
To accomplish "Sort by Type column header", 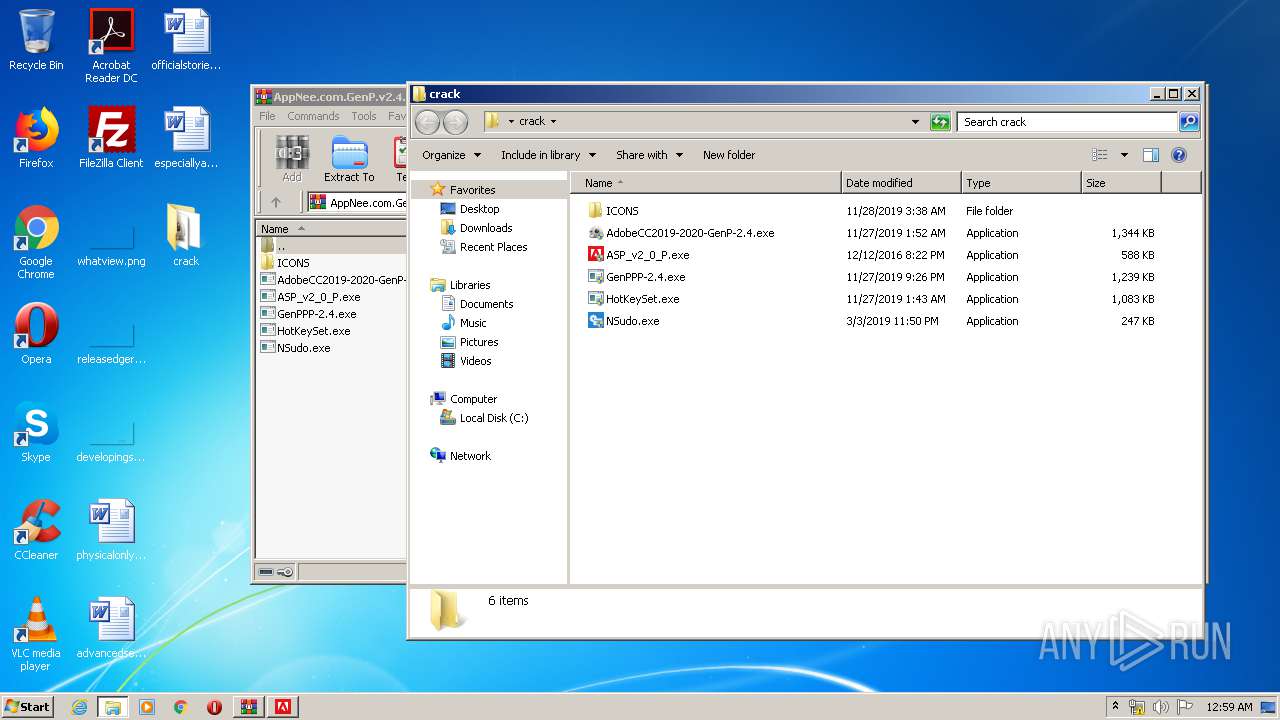I will pyautogui.click(x=1021, y=183).
